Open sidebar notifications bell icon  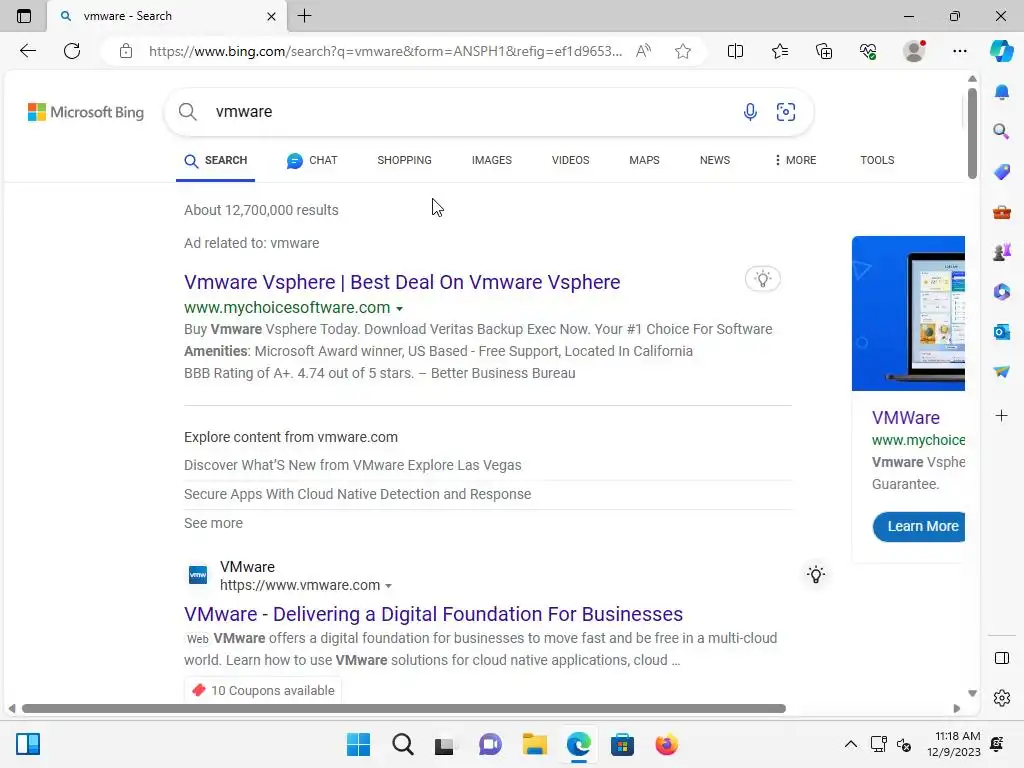[1001, 92]
